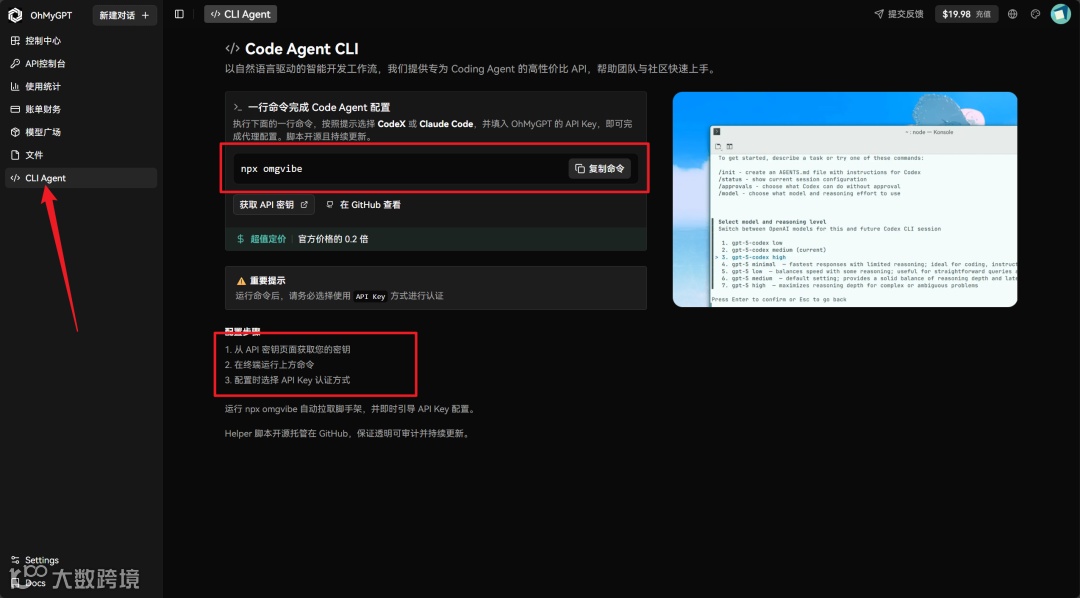Screen dimensions: 1080x598
Task: Click the plus icon in 新建对话
Action: pos(145,15)
